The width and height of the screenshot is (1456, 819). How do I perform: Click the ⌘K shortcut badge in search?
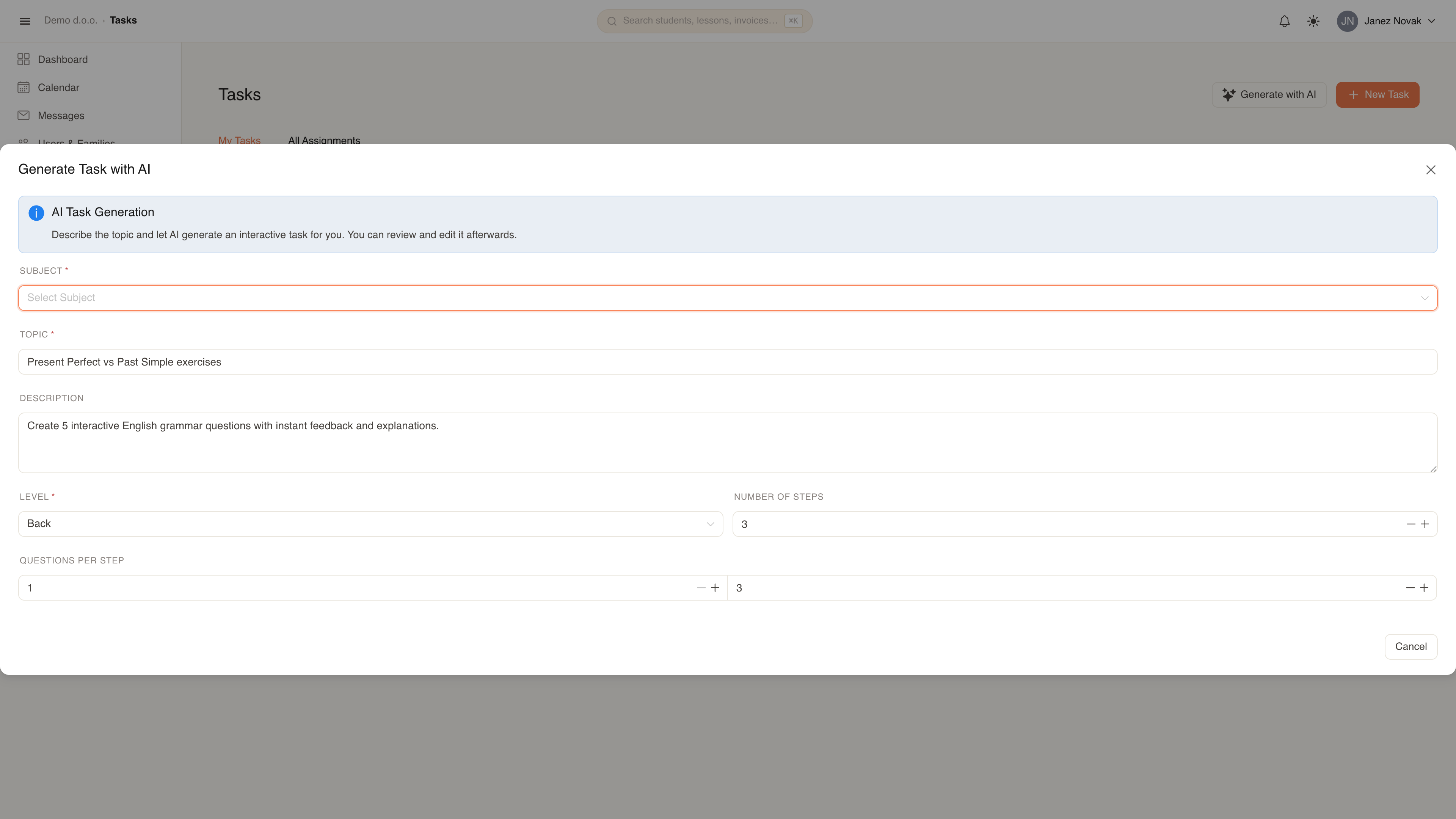[793, 21]
